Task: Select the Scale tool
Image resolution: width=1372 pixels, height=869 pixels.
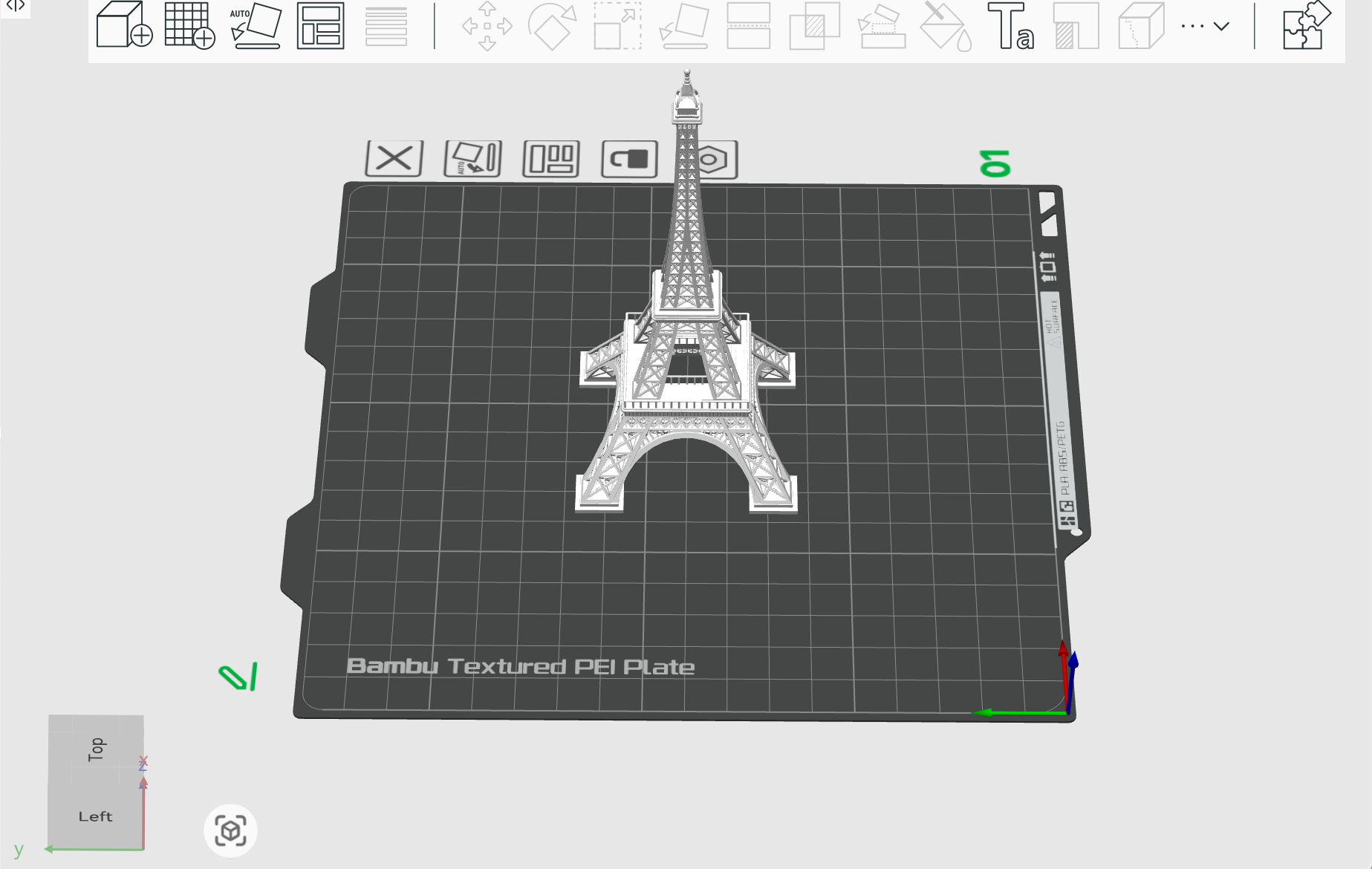Action: (617, 26)
